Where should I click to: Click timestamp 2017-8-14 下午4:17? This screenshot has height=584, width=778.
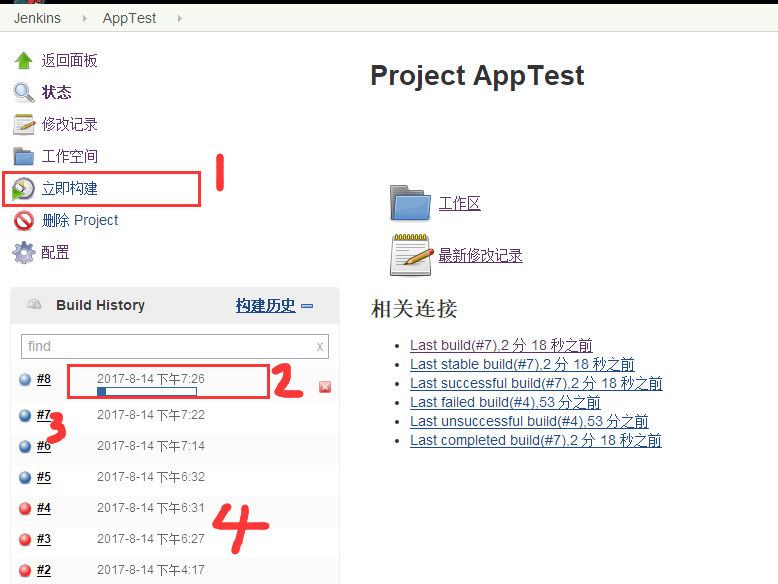click(x=151, y=570)
